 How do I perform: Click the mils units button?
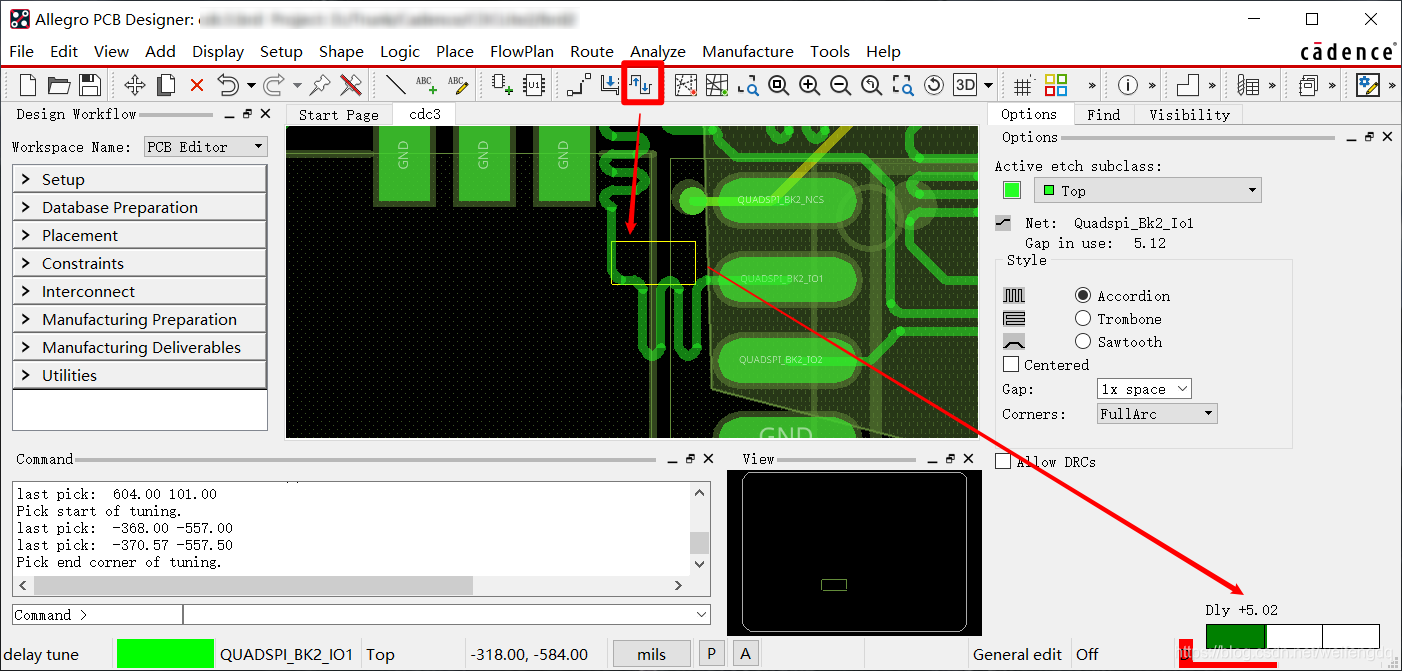coord(651,653)
